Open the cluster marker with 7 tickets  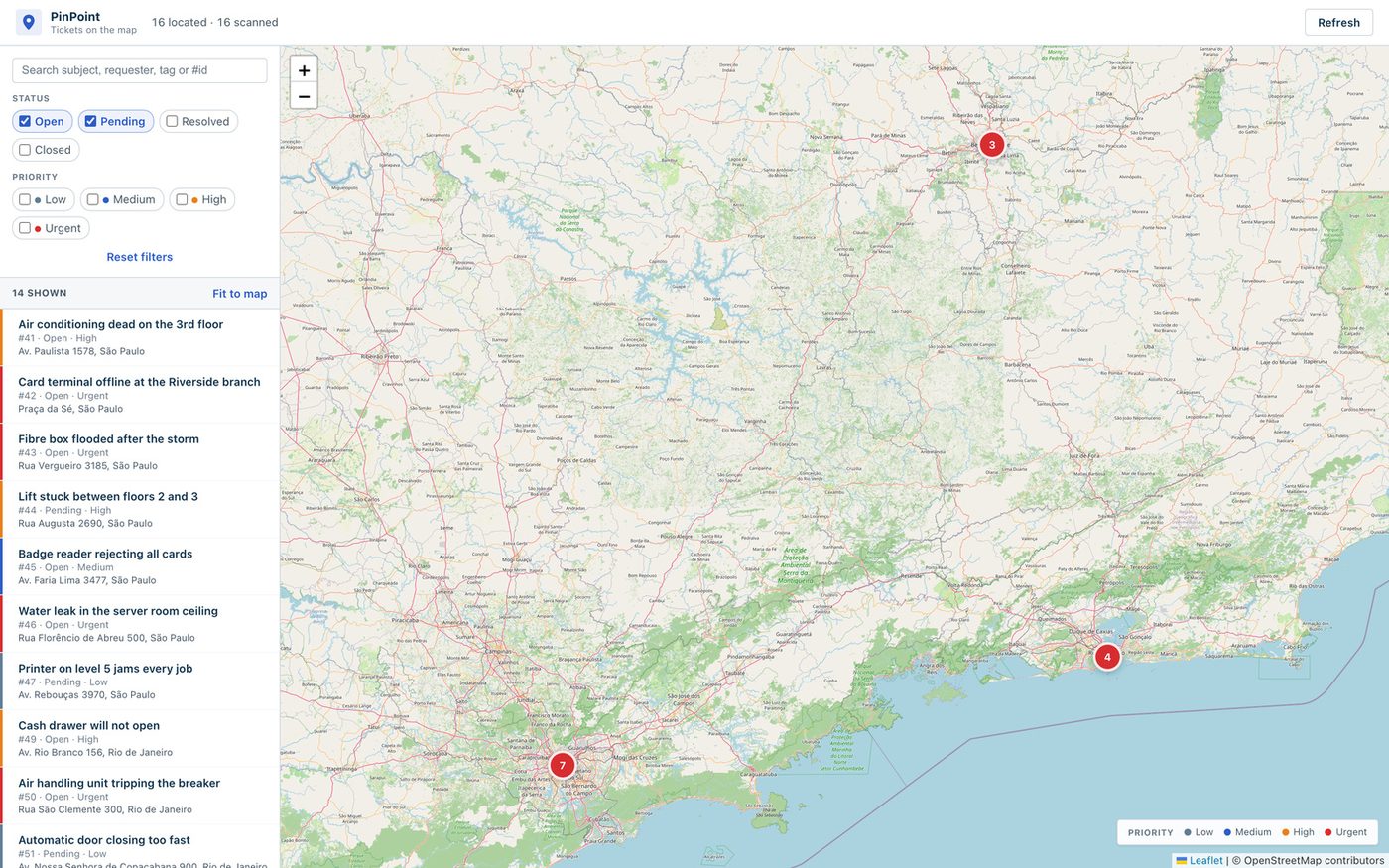(563, 766)
